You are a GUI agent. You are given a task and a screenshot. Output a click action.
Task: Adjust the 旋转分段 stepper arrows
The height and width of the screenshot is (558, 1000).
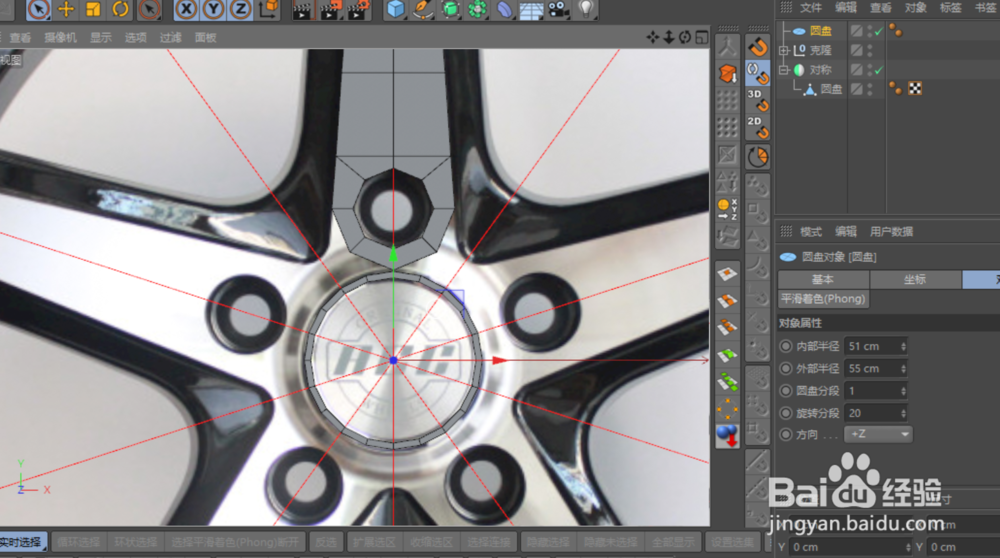pyautogui.click(x=903, y=413)
